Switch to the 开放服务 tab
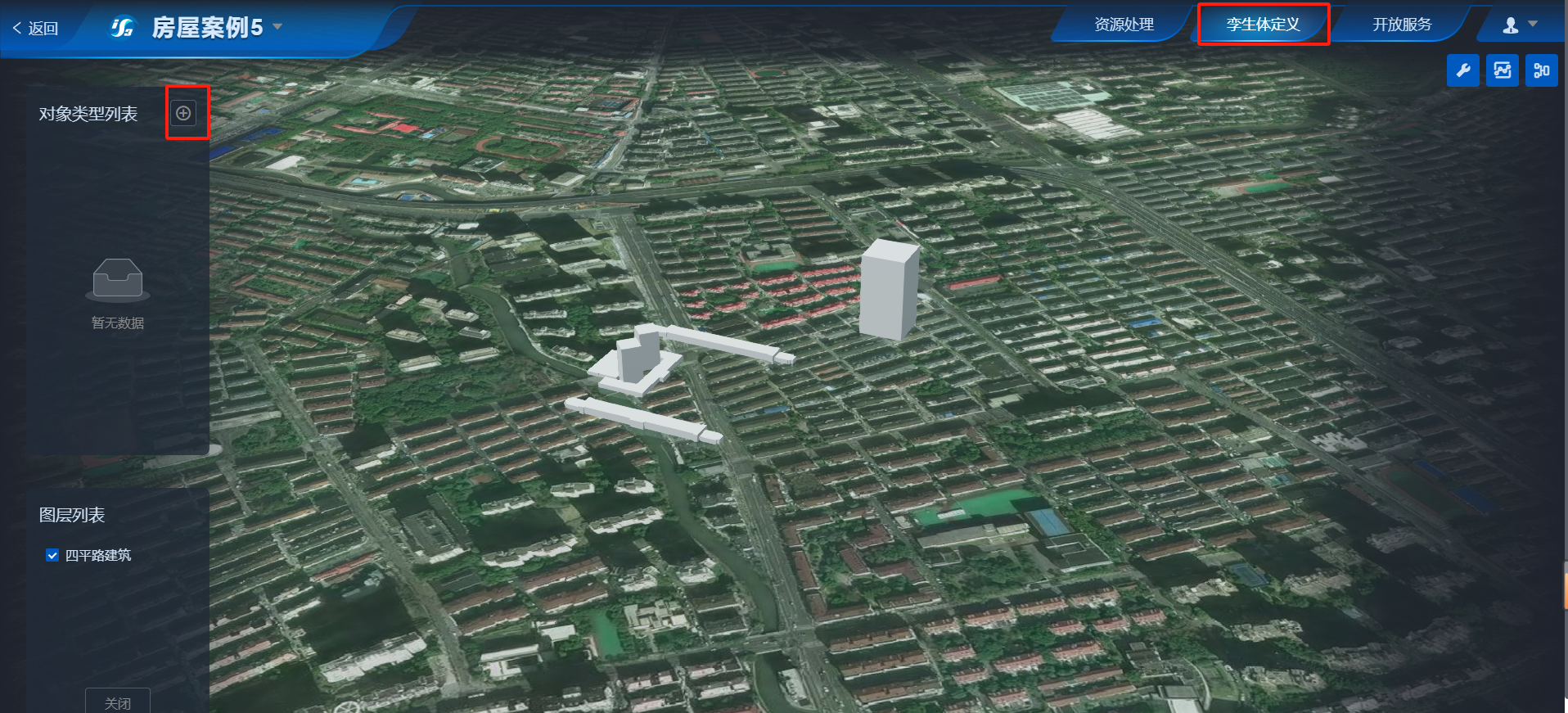This screenshot has width=1568, height=713. [1402, 25]
